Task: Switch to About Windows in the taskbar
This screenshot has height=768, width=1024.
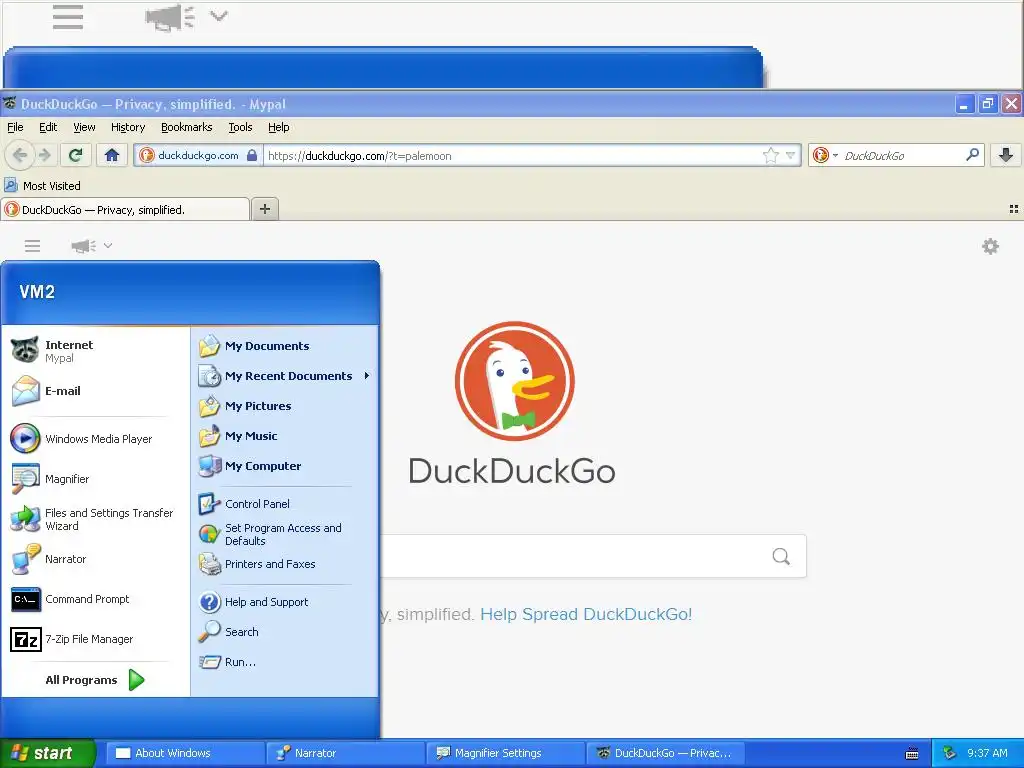Action: [185, 753]
